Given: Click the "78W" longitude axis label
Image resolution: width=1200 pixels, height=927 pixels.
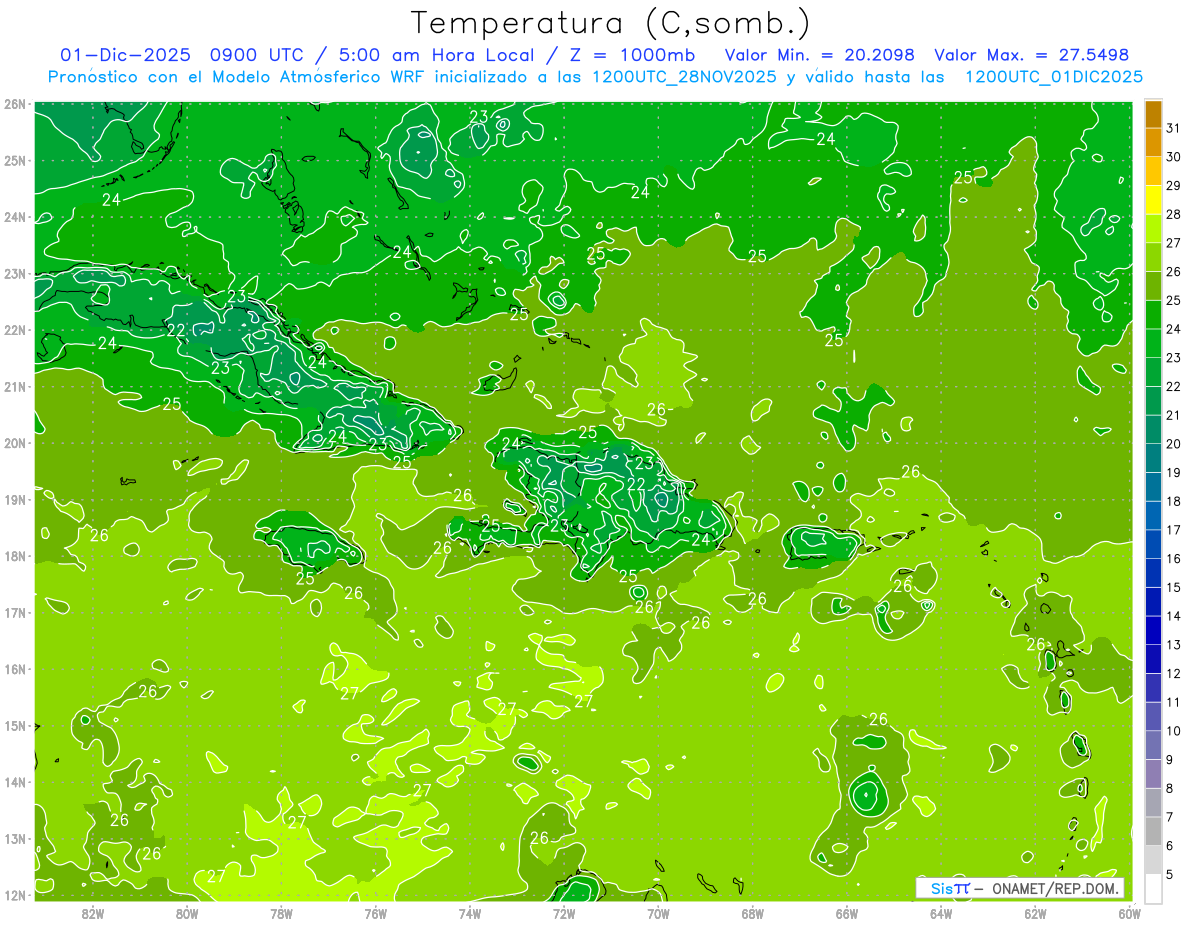Looking at the screenshot, I should click(x=281, y=913).
